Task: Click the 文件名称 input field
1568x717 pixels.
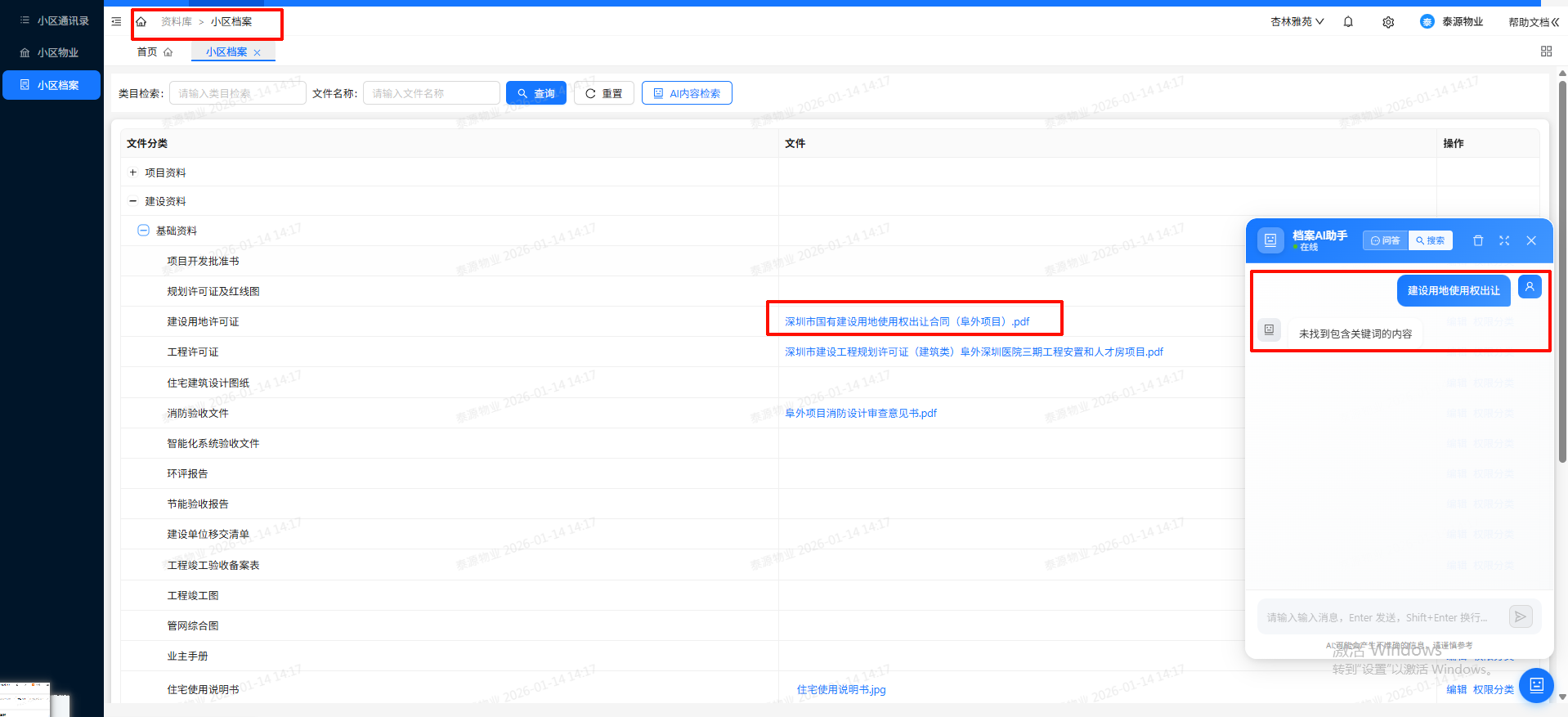Action: (431, 93)
